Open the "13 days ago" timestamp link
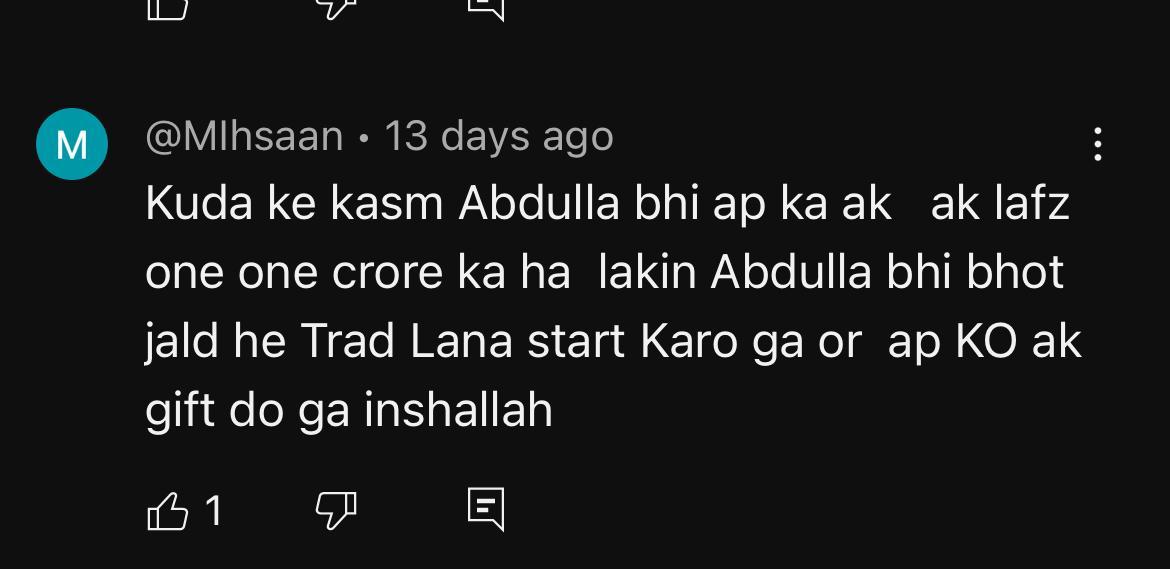This screenshot has width=1170, height=569. (498, 137)
